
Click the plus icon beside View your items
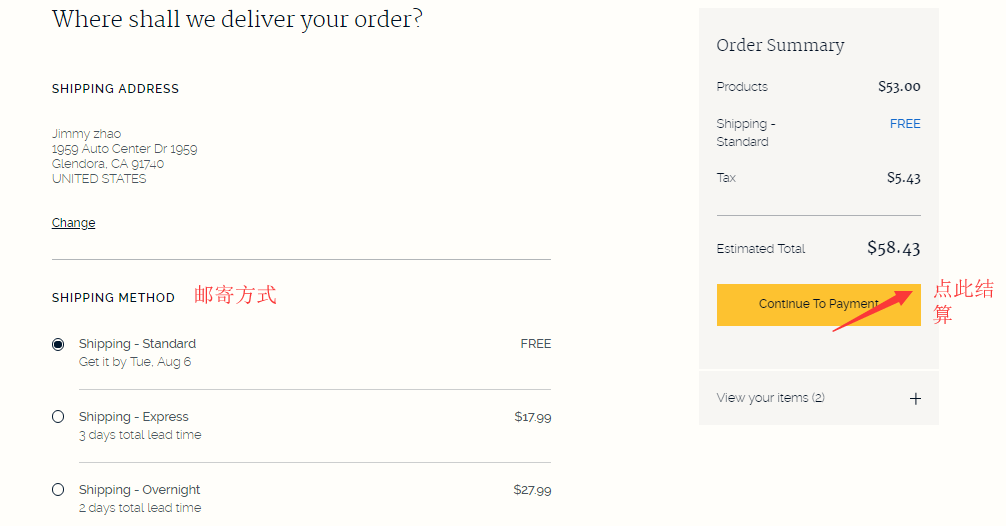click(915, 398)
